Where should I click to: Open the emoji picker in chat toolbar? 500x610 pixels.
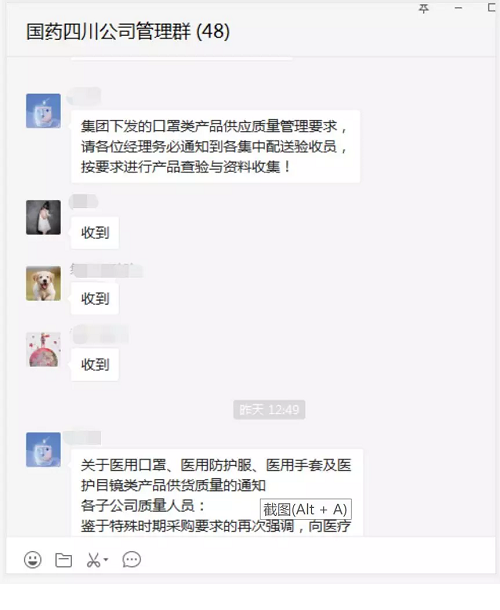click(33, 560)
